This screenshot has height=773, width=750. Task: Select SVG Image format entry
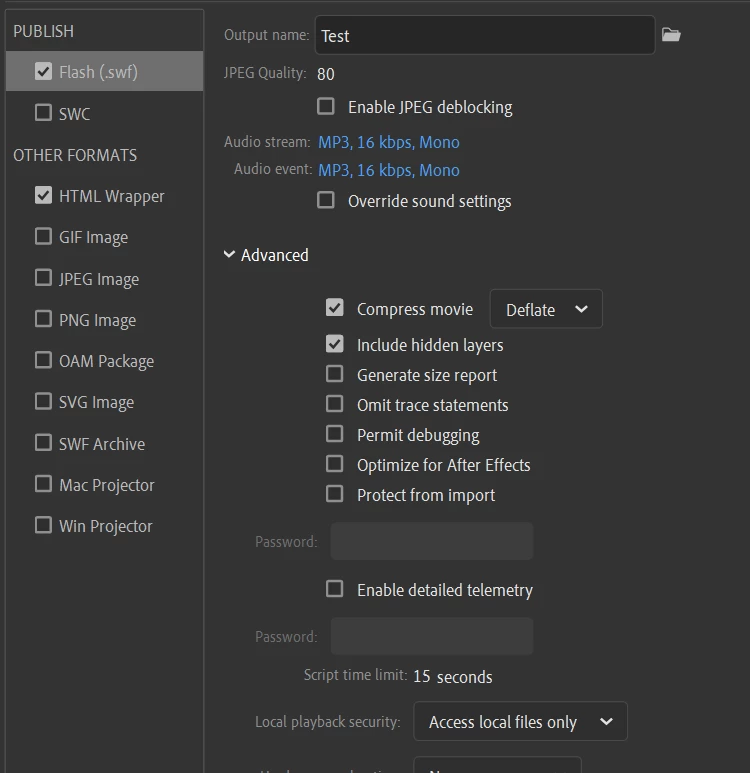(96, 402)
